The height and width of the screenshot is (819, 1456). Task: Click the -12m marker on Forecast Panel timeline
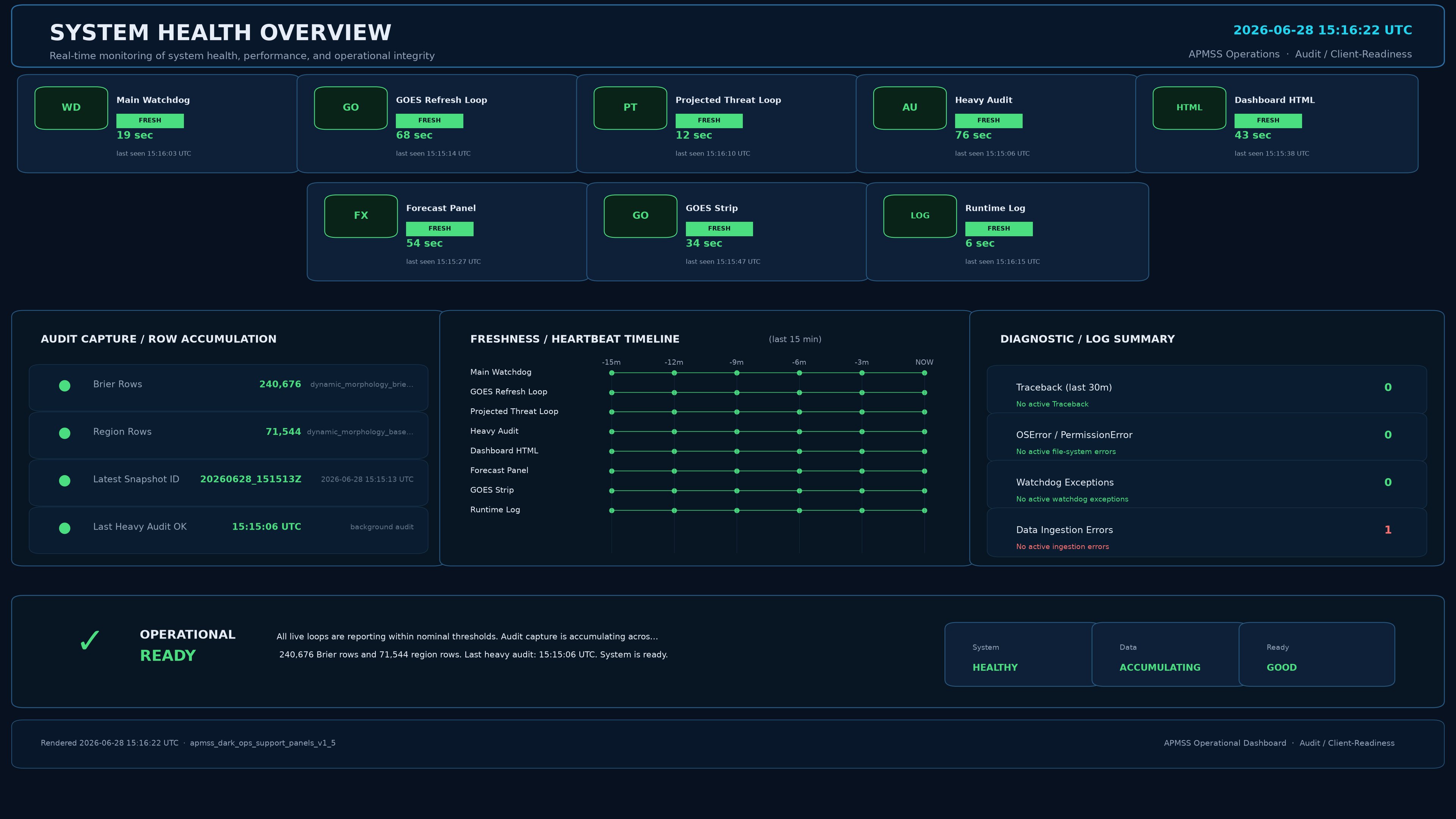pos(674,471)
